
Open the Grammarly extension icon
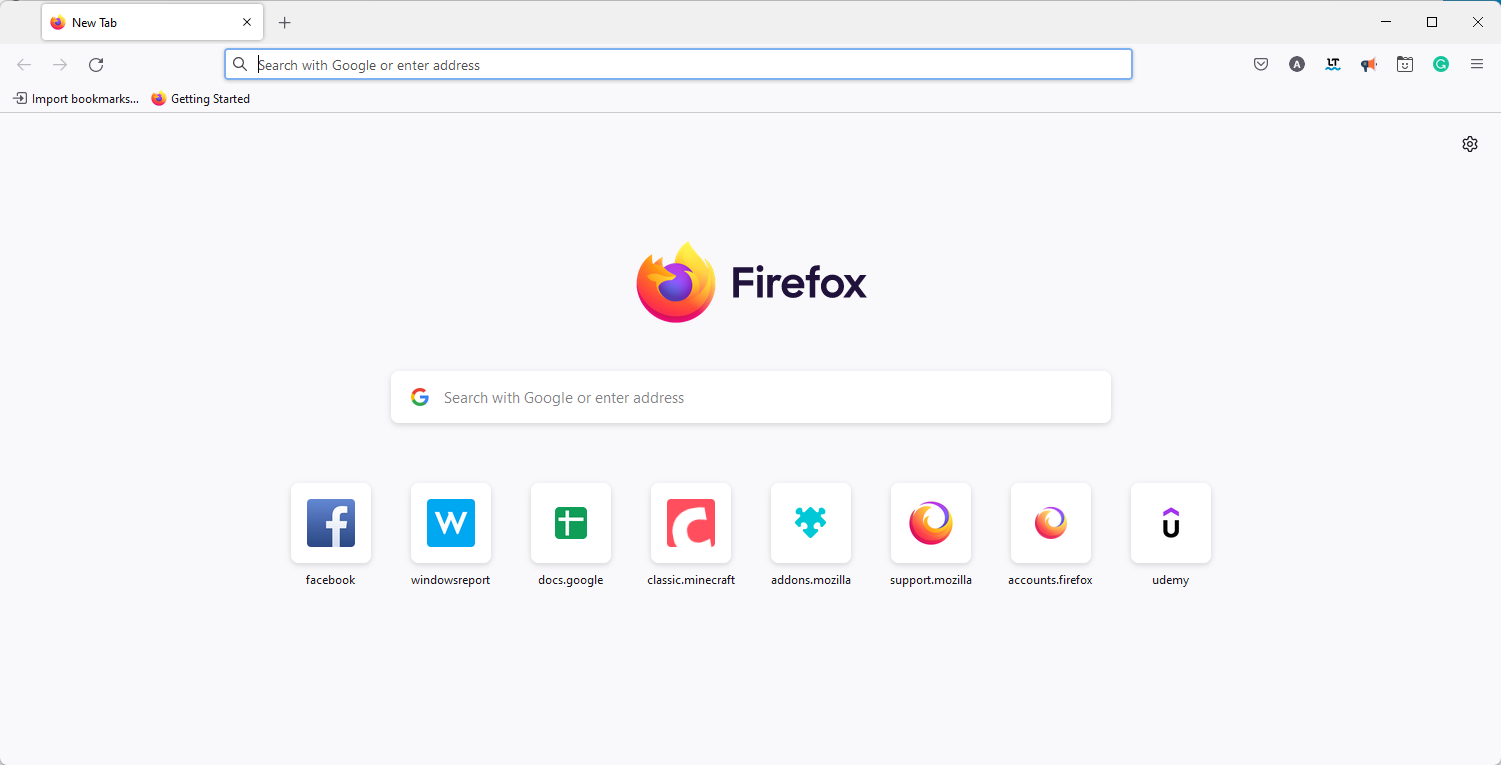point(1441,64)
